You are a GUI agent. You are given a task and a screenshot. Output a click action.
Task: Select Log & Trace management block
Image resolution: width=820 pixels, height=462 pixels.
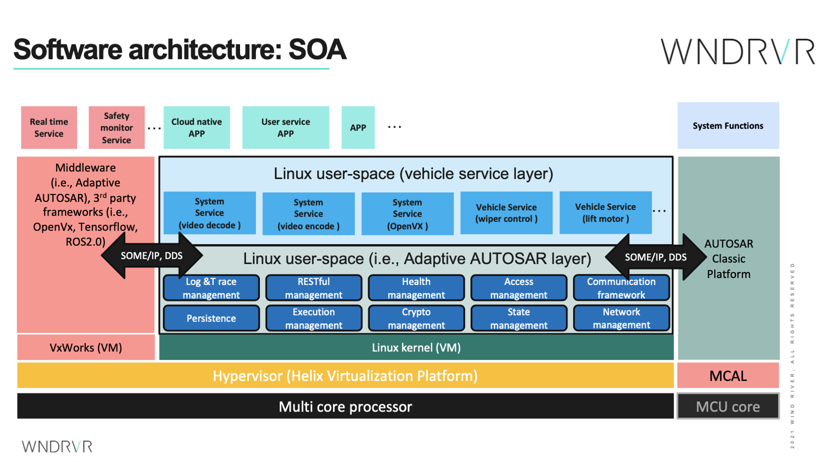click(x=211, y=288)
